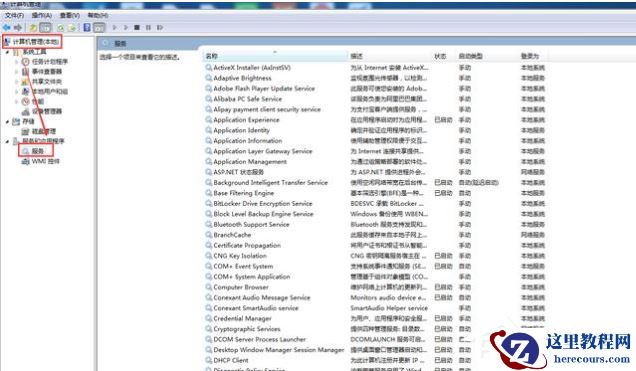Click gear icon beside Adobe Flash Player Update Service
Viewport: 636px width, 371px height.
(x=208, y=88)
